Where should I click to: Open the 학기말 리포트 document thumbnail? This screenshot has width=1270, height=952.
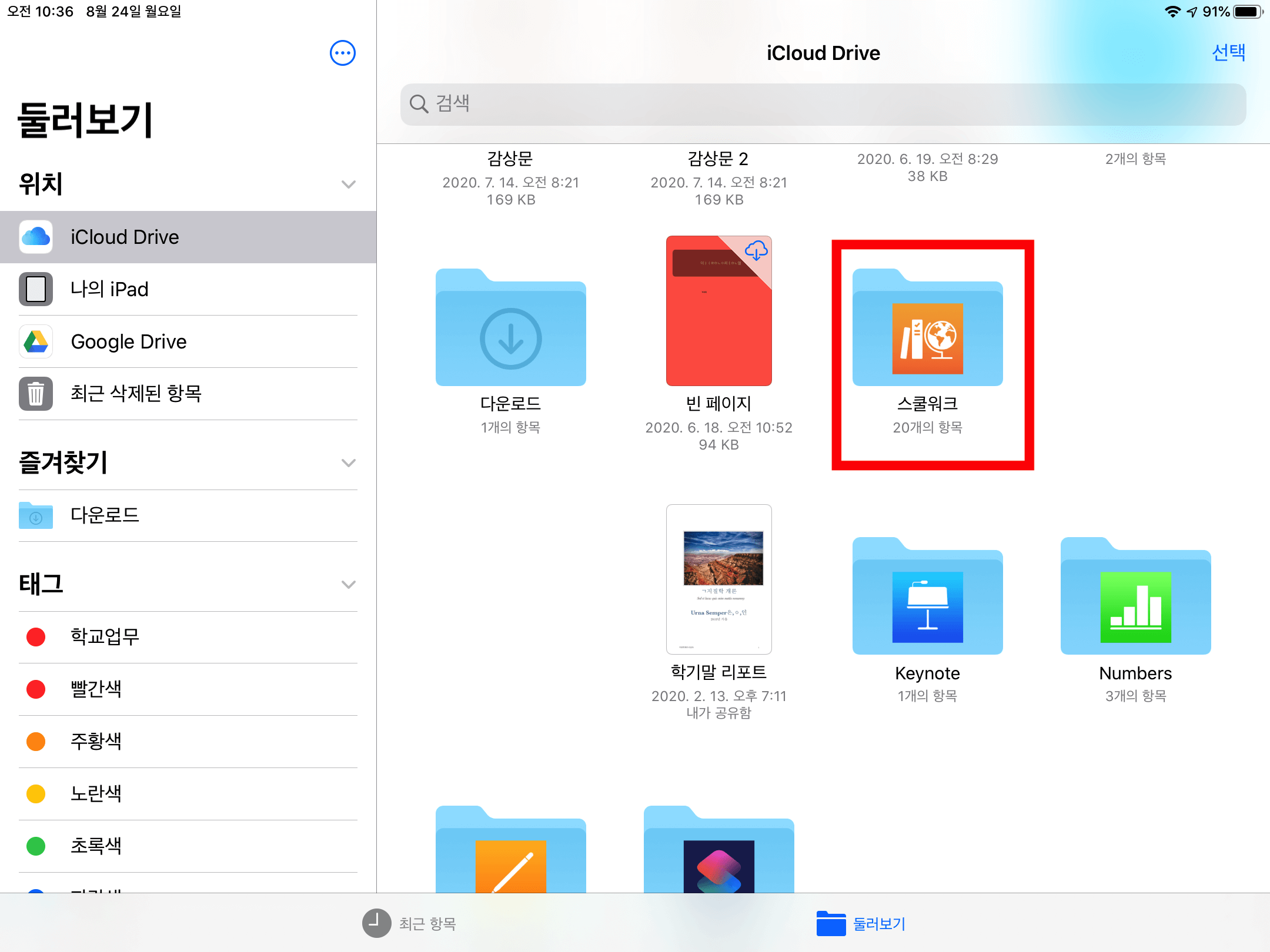(718, 579)
